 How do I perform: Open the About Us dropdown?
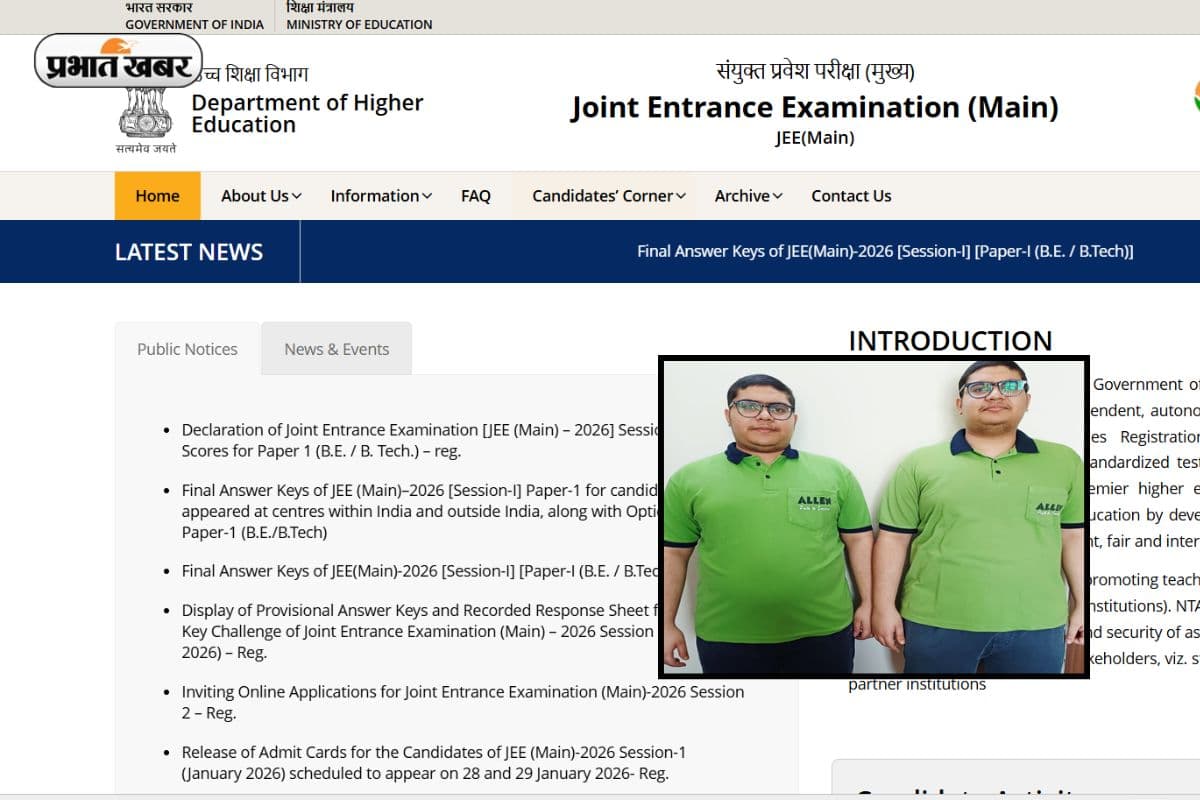tap(260, 196)
